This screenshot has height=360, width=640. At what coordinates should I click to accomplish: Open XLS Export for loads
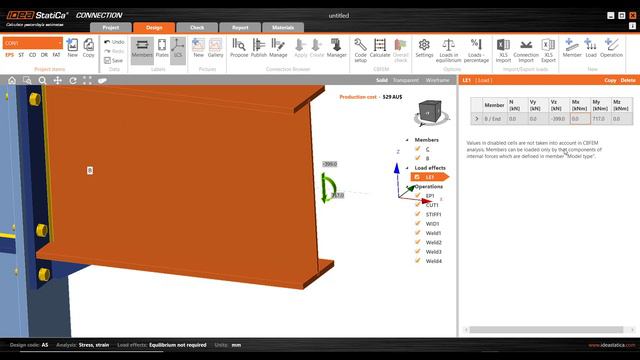click(548, 50)
